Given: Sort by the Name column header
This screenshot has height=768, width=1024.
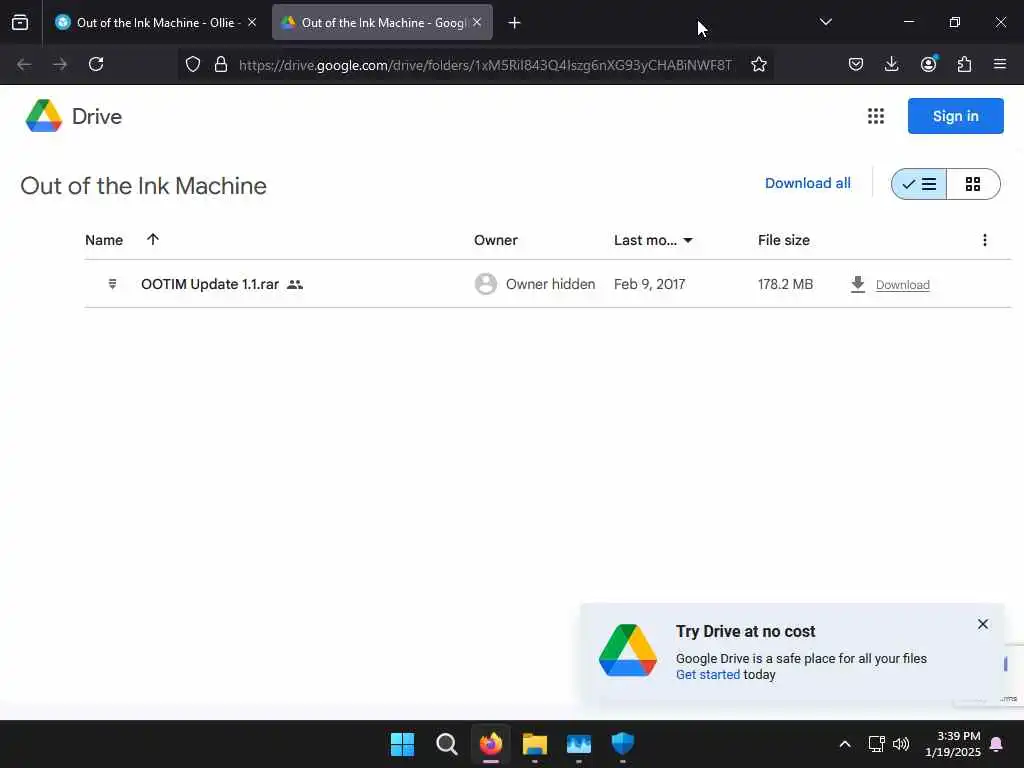Looking at the screenshot, I should point(104,240).
